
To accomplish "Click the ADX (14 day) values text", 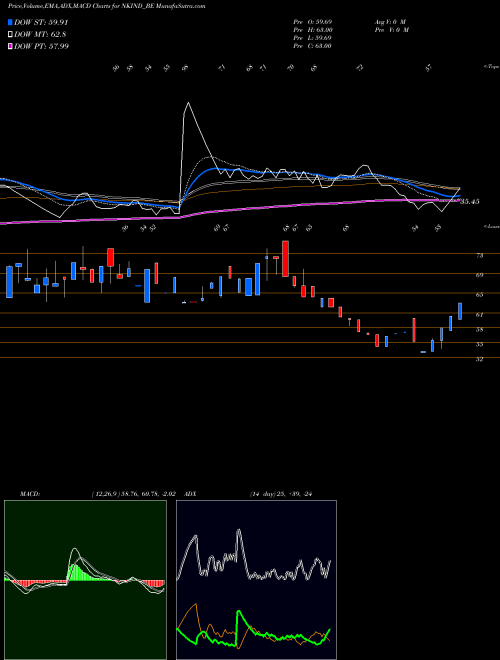I will coord(280,494).
